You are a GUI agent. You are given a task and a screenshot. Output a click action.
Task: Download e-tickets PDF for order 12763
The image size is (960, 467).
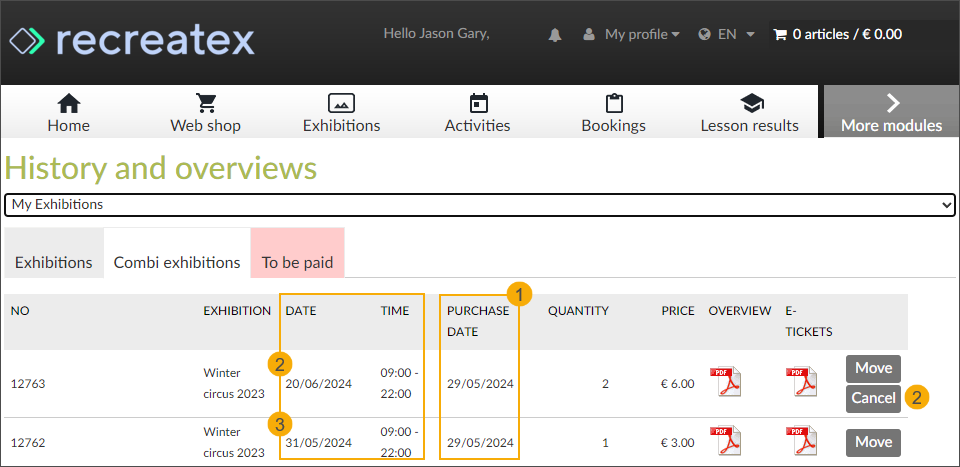point(802,382)
